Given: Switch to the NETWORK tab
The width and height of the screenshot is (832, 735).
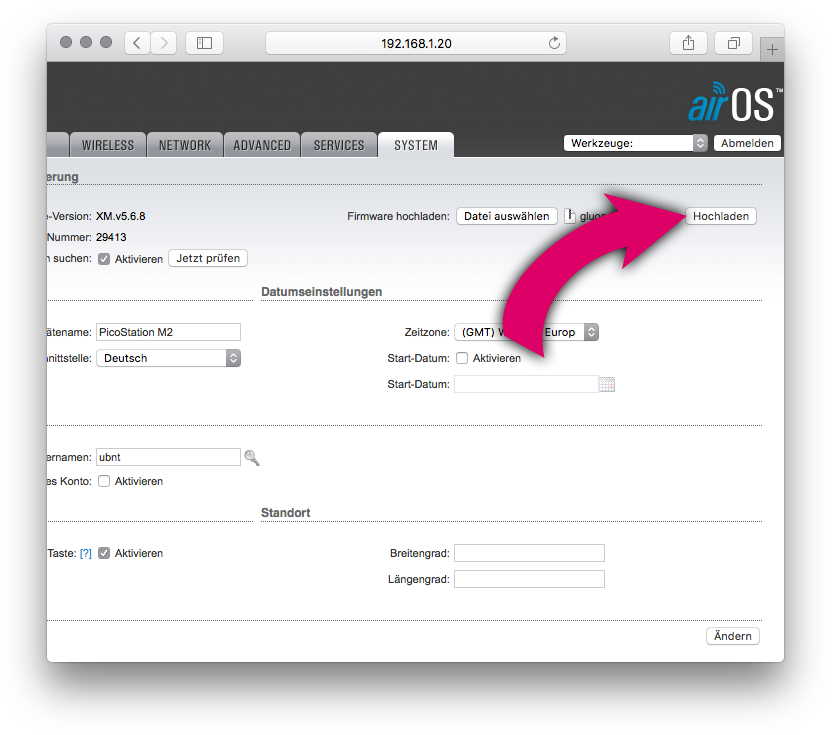Looking at the screenshot, I should [x=185, y=145].
